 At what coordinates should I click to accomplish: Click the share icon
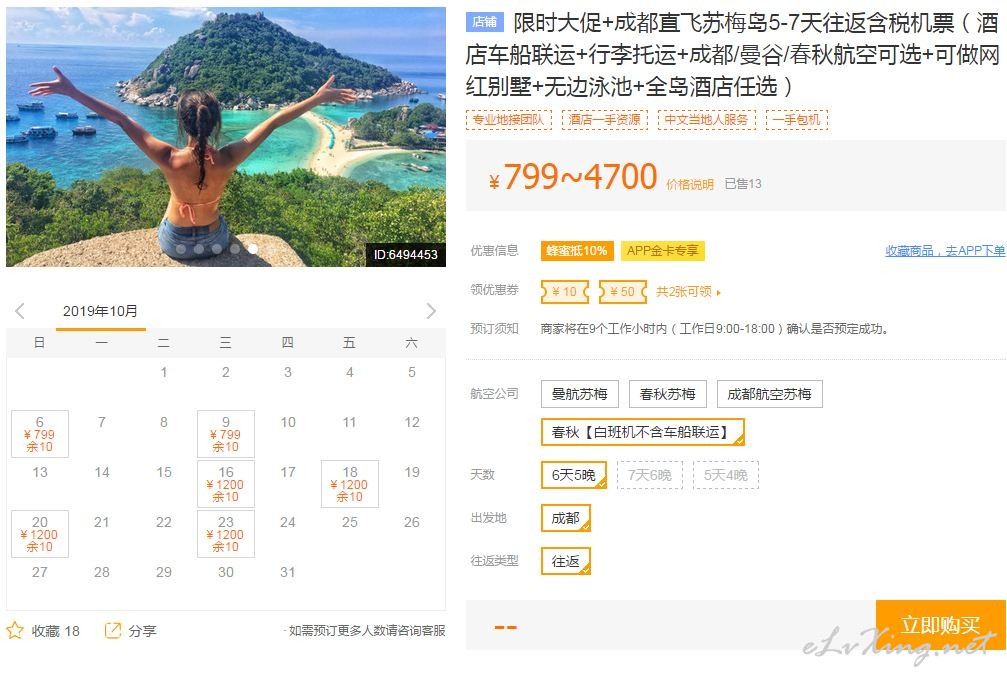tap(112, 630)
